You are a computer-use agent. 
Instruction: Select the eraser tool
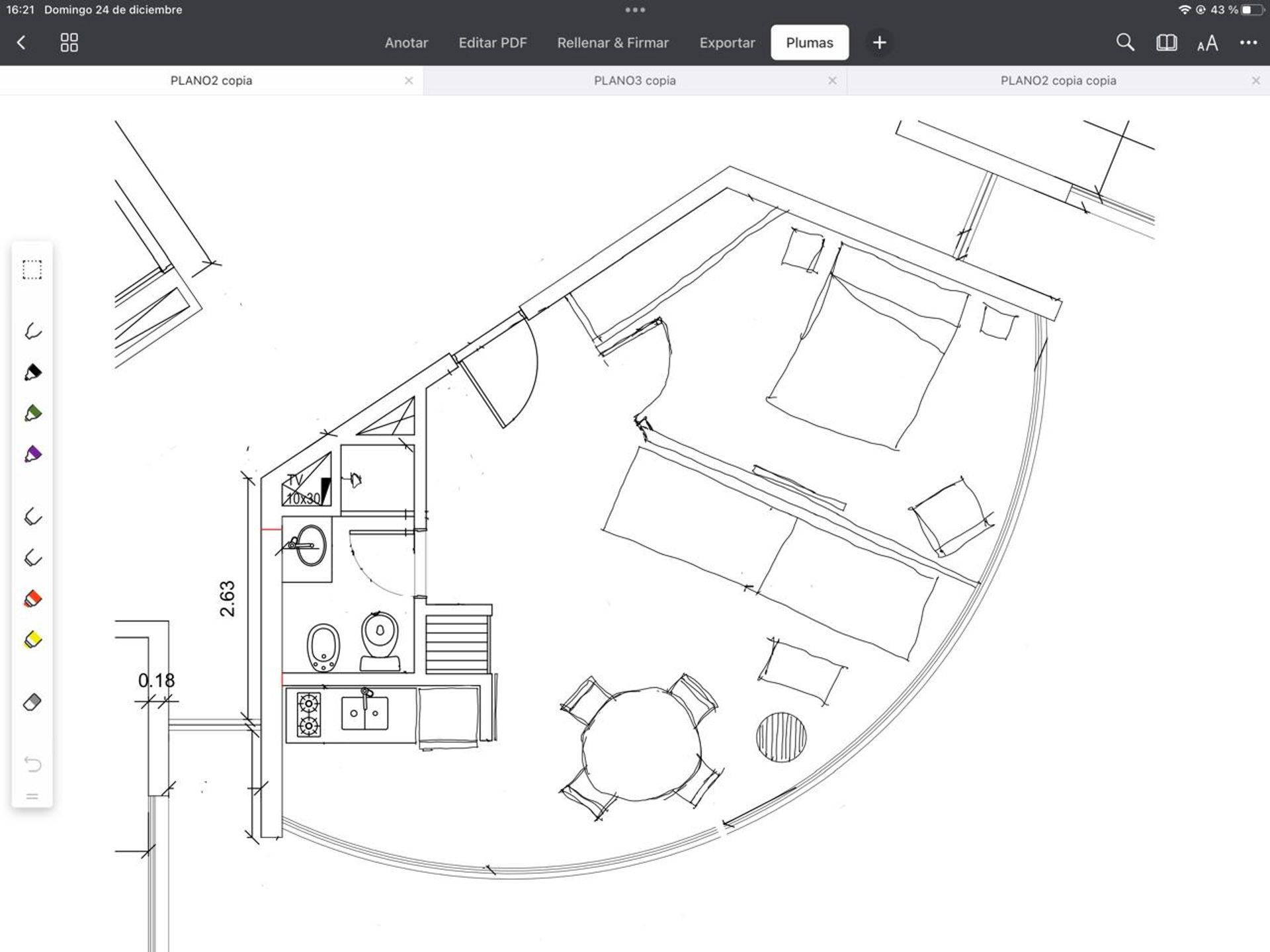(32, 702)
